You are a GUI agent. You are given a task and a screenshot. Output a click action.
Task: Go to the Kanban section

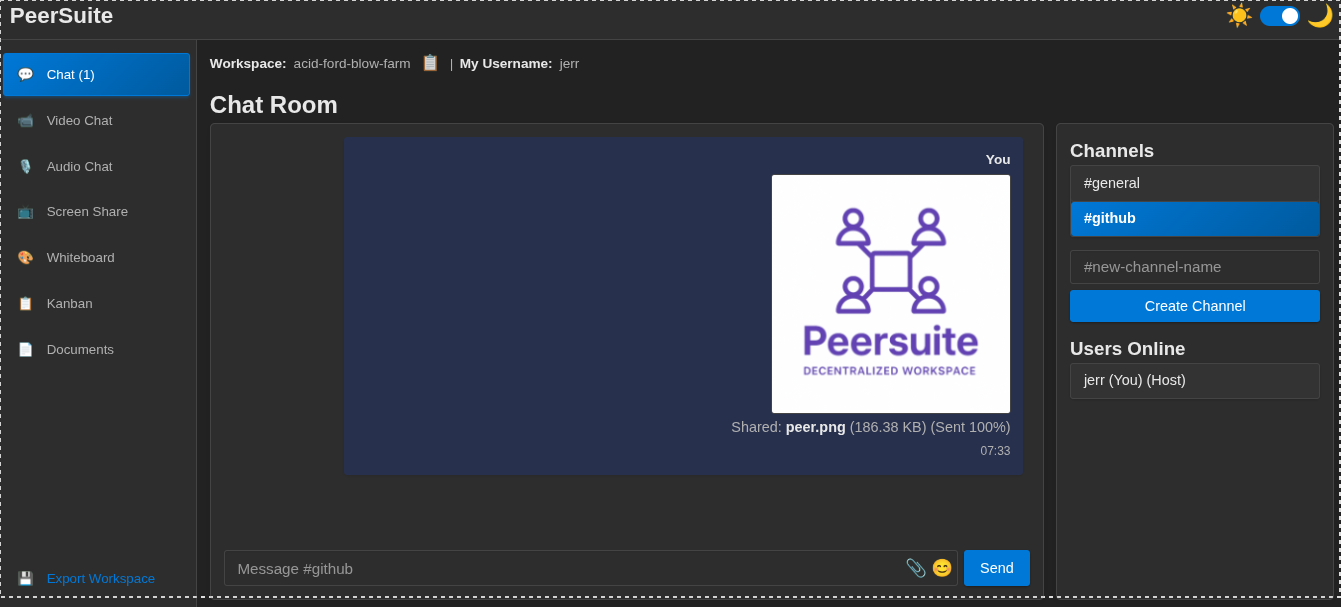tap(69, 304)
